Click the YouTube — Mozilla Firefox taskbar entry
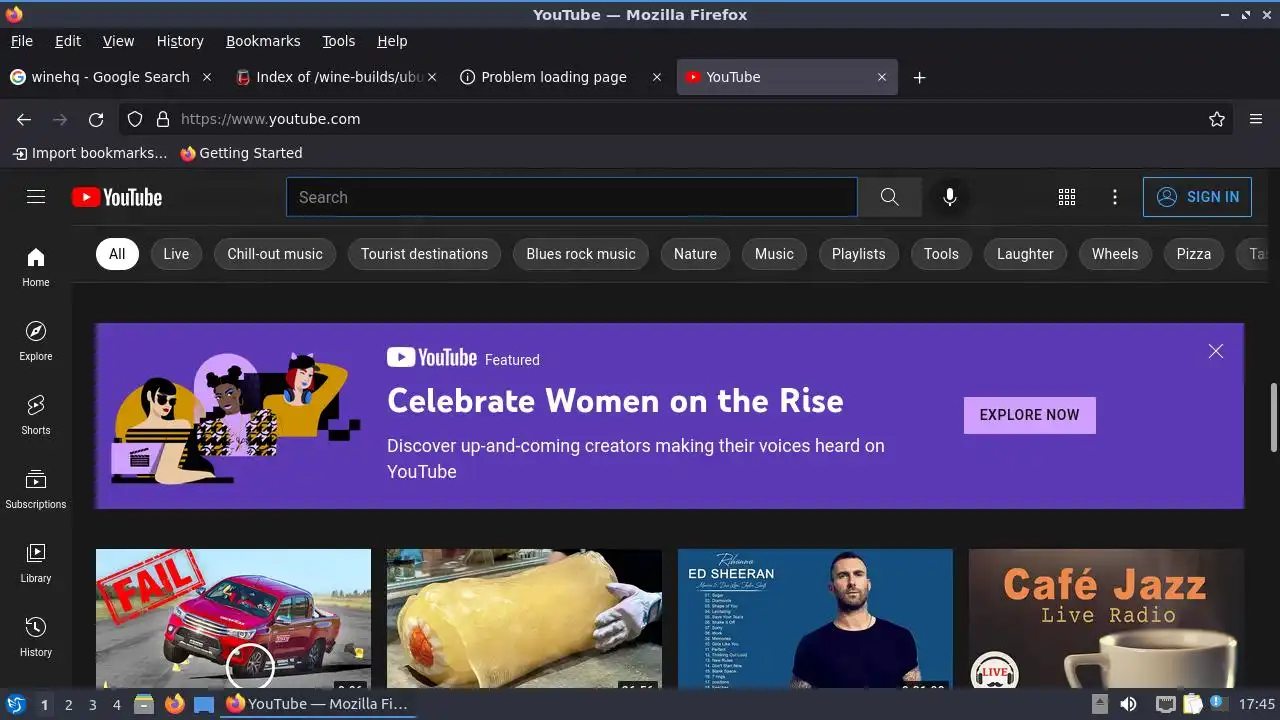Viewport: 1280px width, 720px height. [x=317, y=704]
